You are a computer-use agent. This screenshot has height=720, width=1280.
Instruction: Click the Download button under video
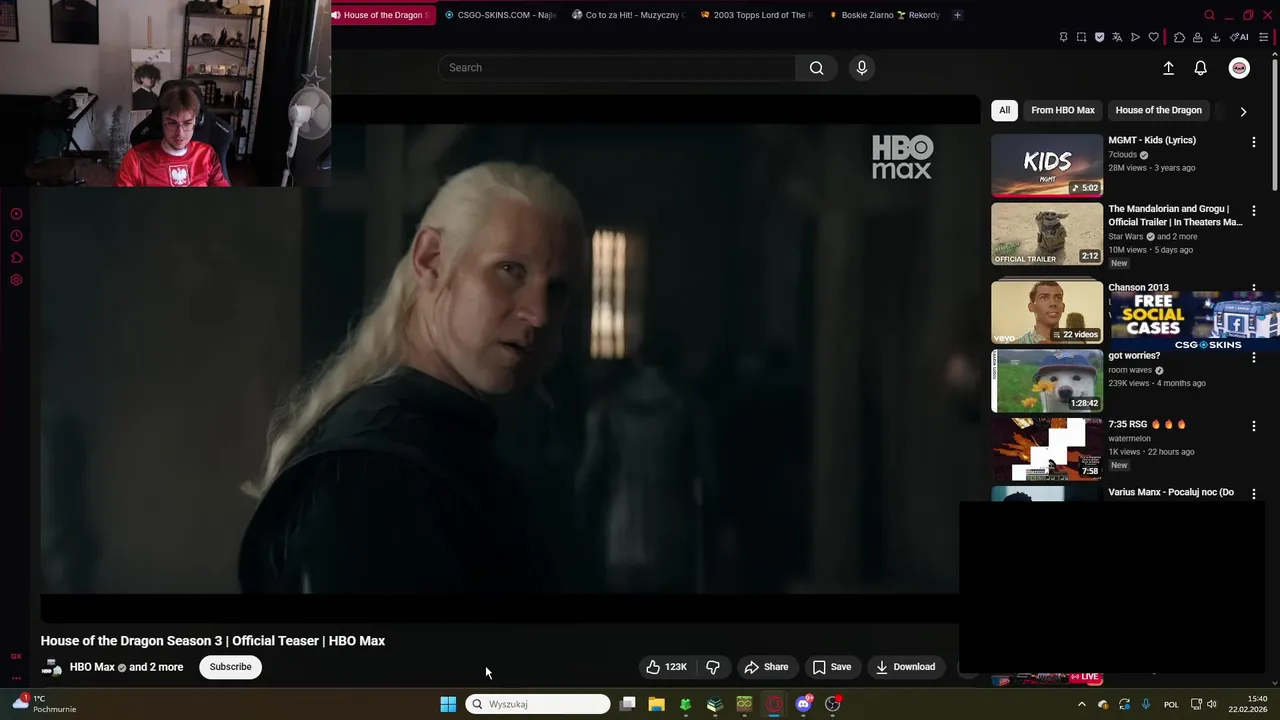pyautogui.click(x=905, y=667)
